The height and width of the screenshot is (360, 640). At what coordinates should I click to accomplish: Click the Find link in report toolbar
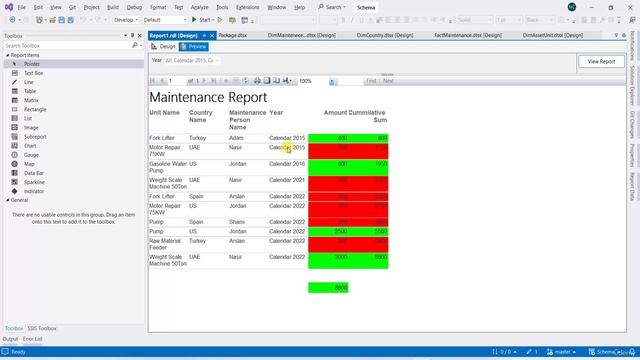point(371,81)
